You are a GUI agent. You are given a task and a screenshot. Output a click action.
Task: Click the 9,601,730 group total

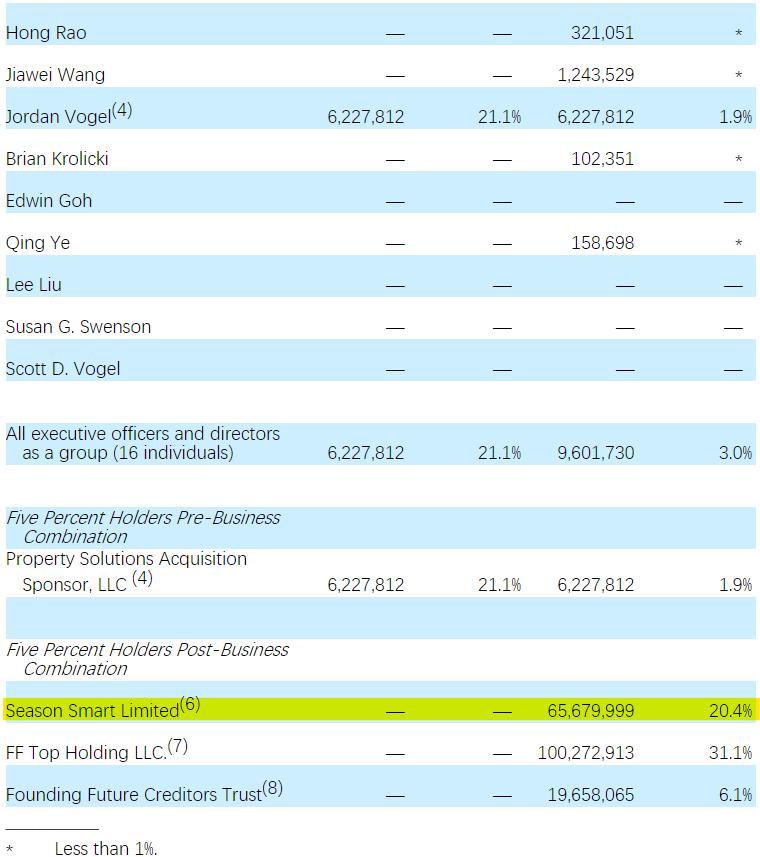pyautogui.click(x=595, y=453)
